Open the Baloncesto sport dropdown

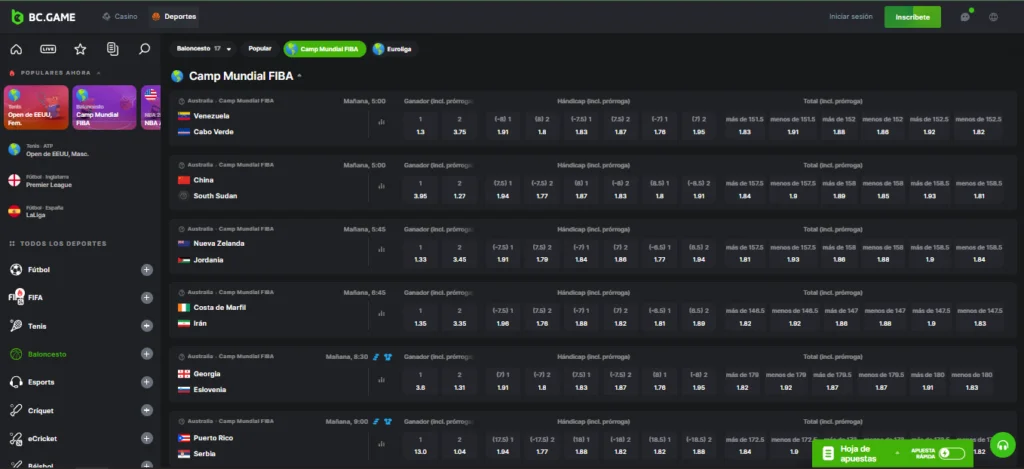203,48
